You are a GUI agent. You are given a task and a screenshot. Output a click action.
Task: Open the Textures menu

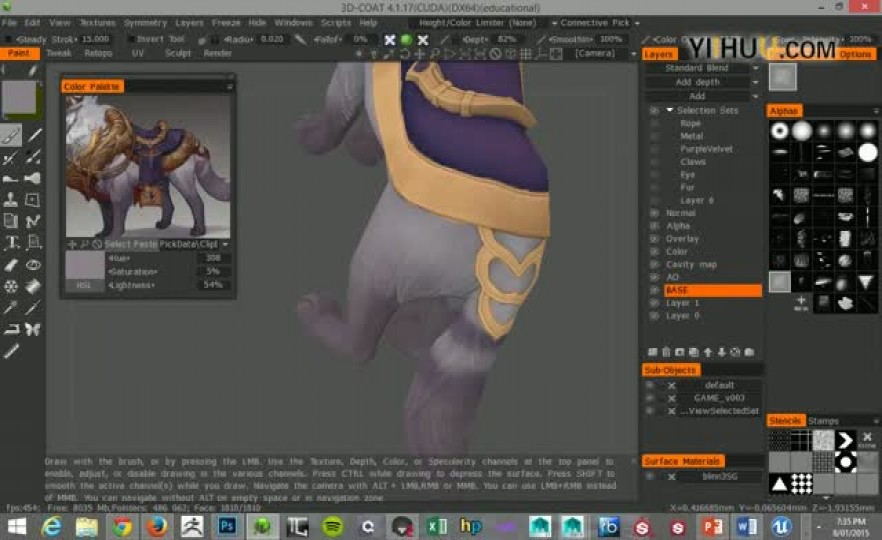click(97, 23)
